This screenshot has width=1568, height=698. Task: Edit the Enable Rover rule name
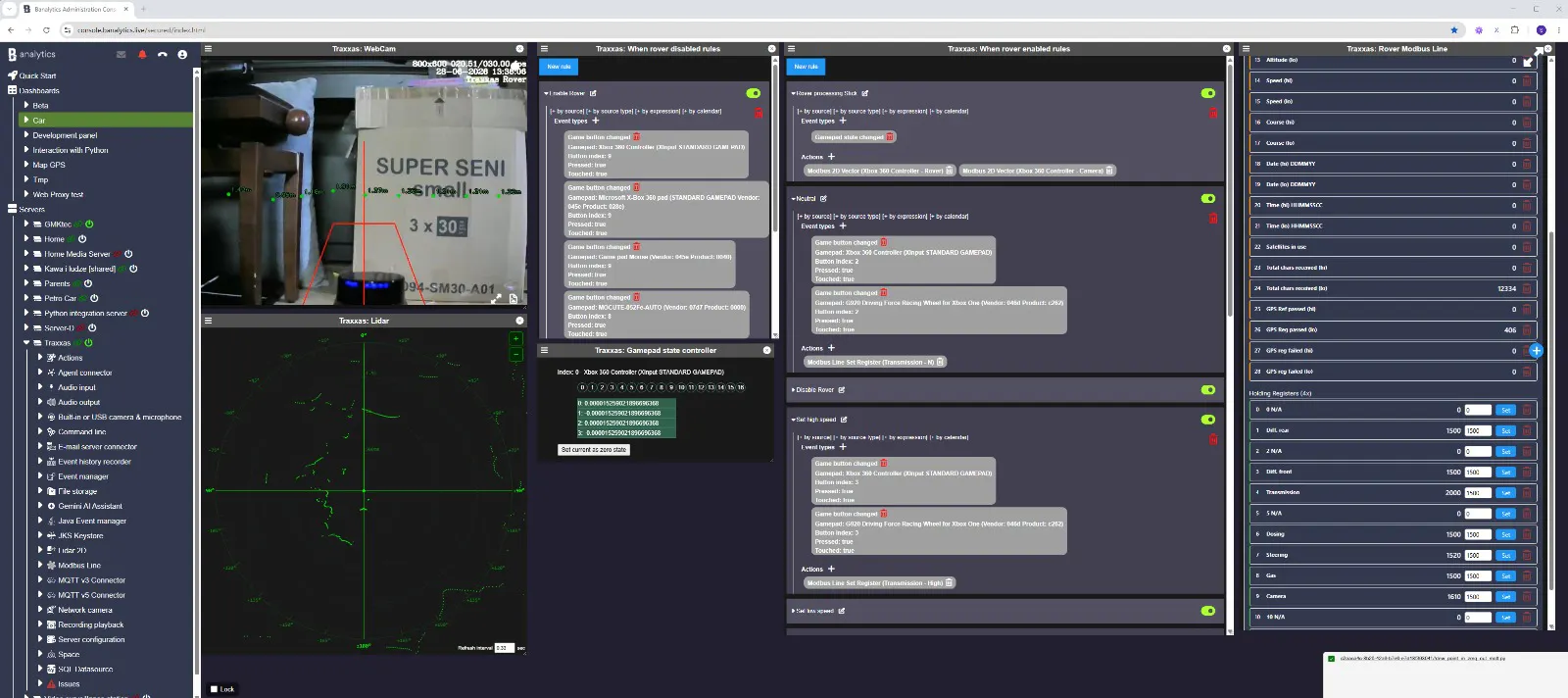(593, 93)
